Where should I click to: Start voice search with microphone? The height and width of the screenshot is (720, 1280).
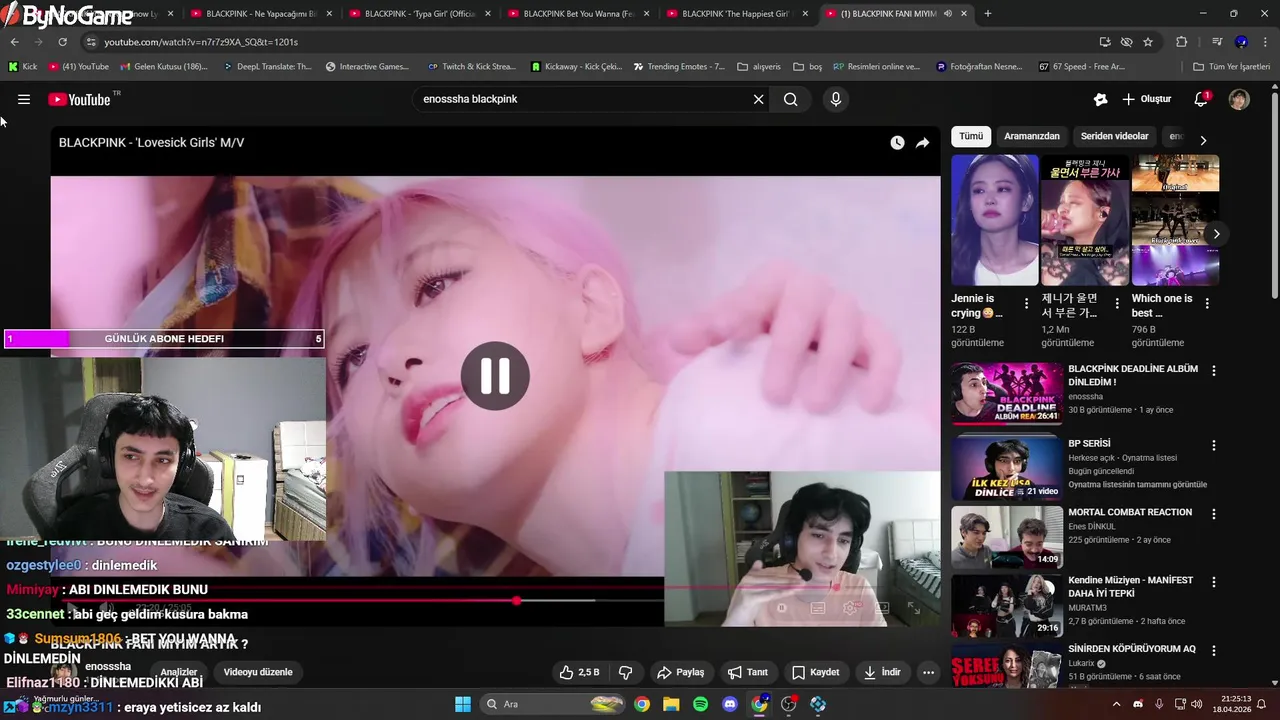tap(836, 99)
